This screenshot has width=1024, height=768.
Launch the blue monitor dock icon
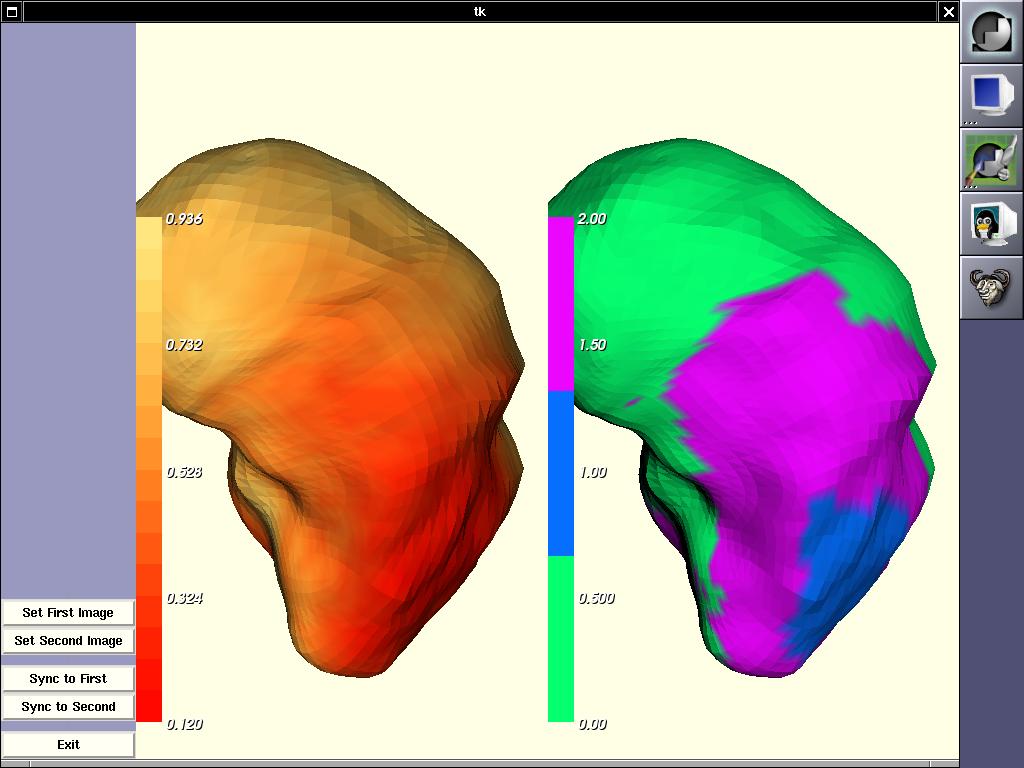991,95
